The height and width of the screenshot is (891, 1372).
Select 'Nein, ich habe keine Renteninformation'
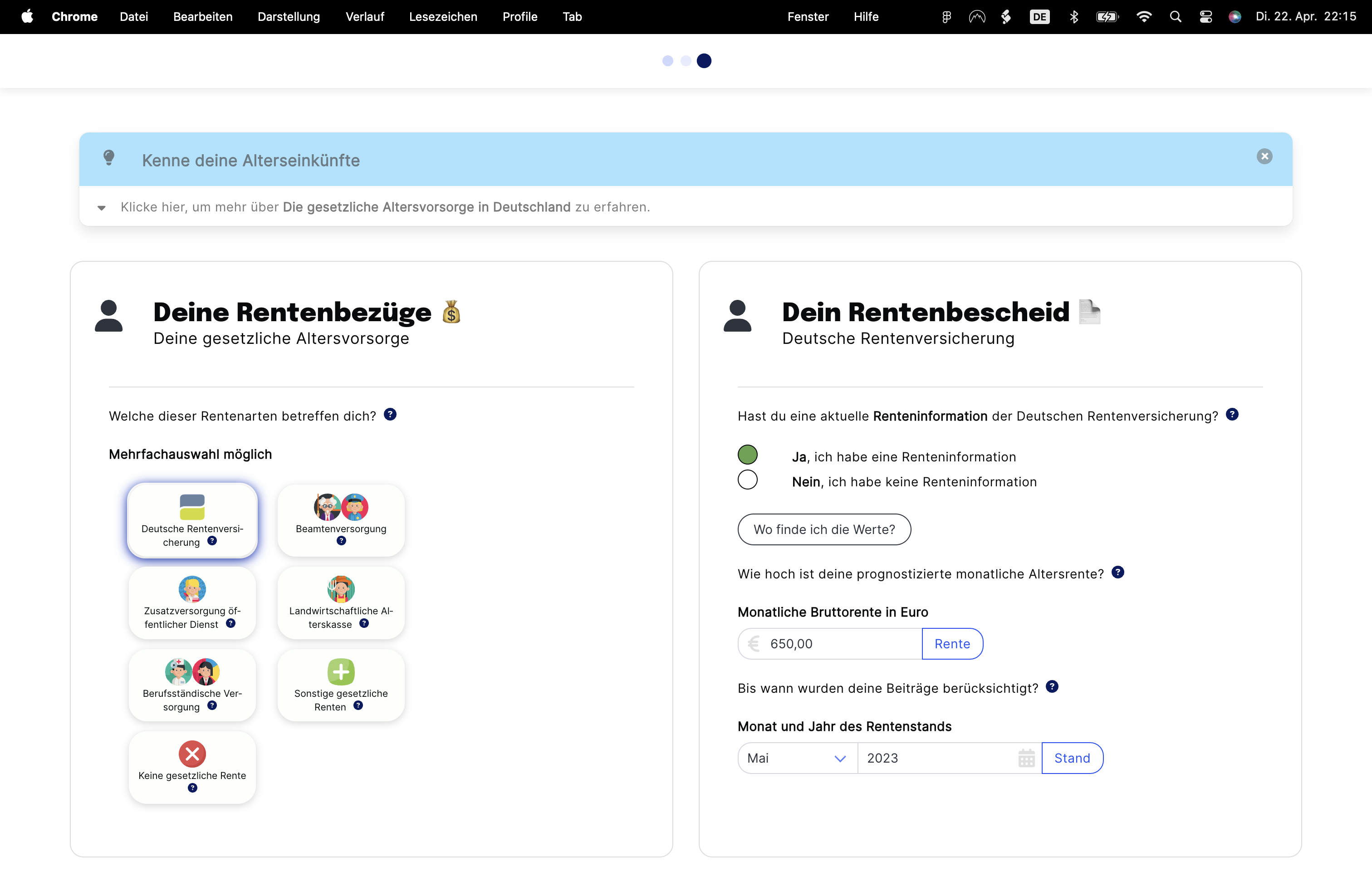748,480
